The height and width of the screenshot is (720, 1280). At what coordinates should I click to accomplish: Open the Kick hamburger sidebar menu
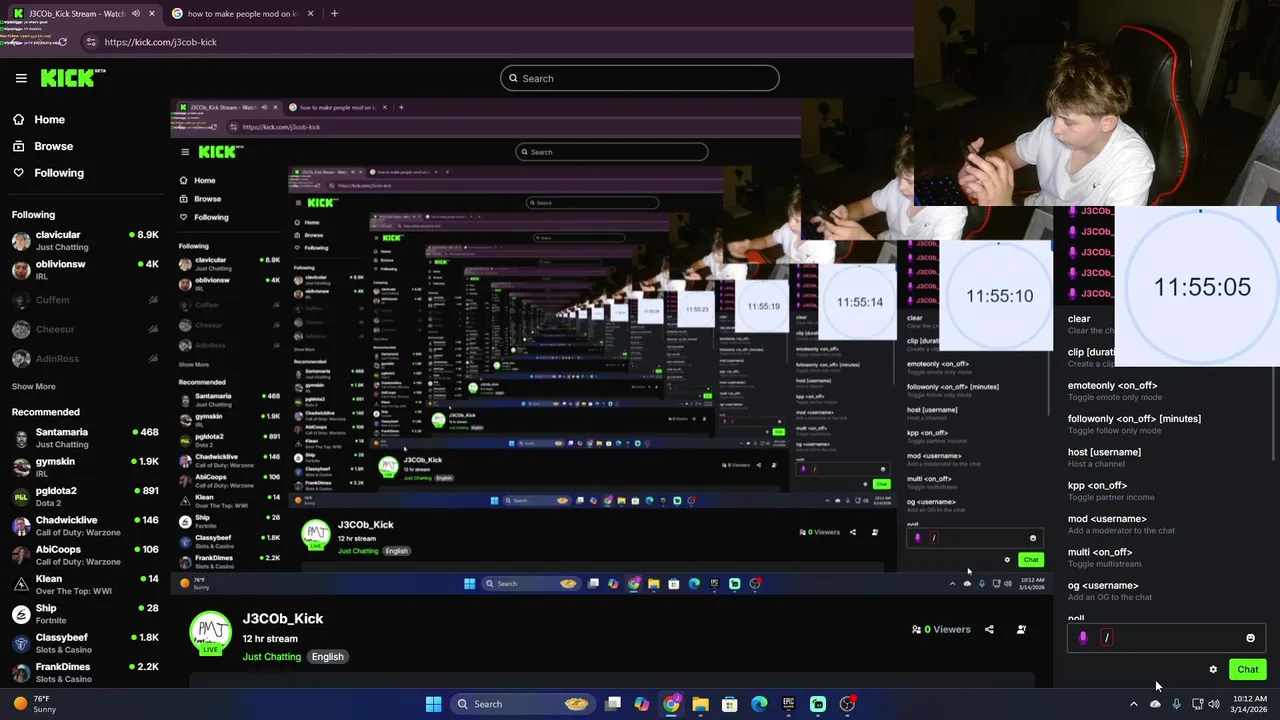click(x=21, y=78)
